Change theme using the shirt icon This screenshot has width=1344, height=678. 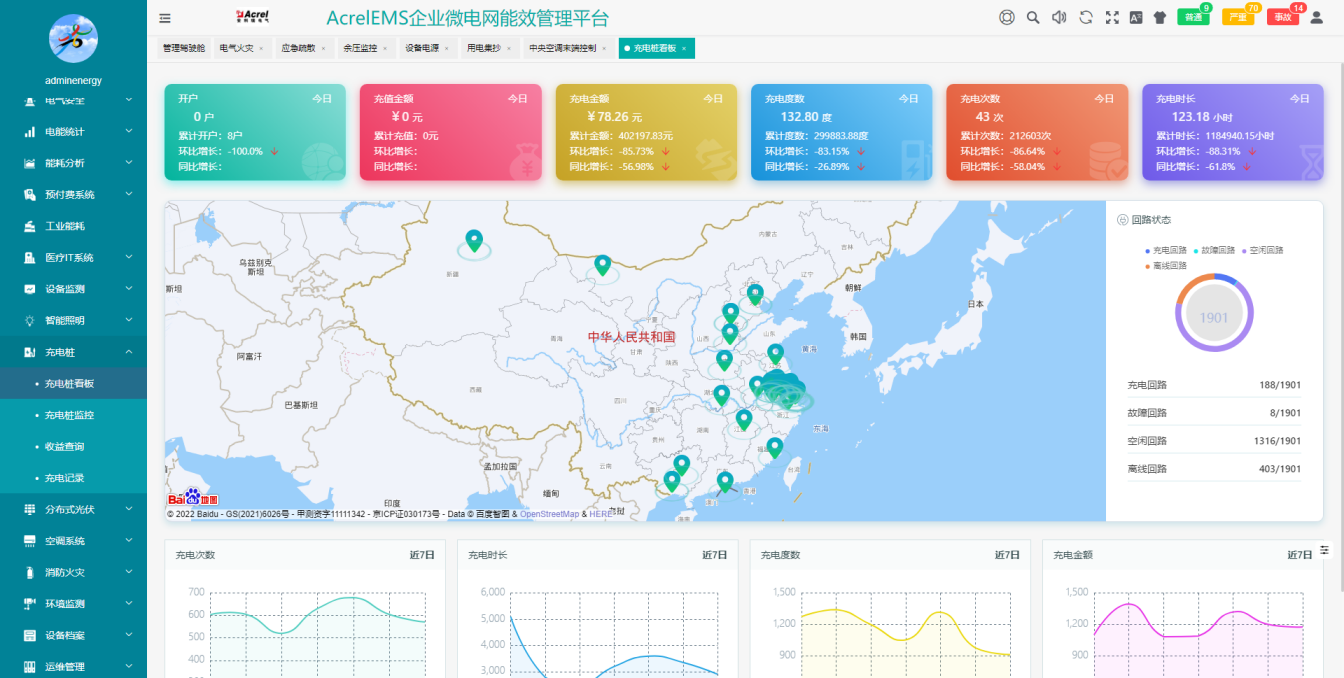(x=1160, y=17)
